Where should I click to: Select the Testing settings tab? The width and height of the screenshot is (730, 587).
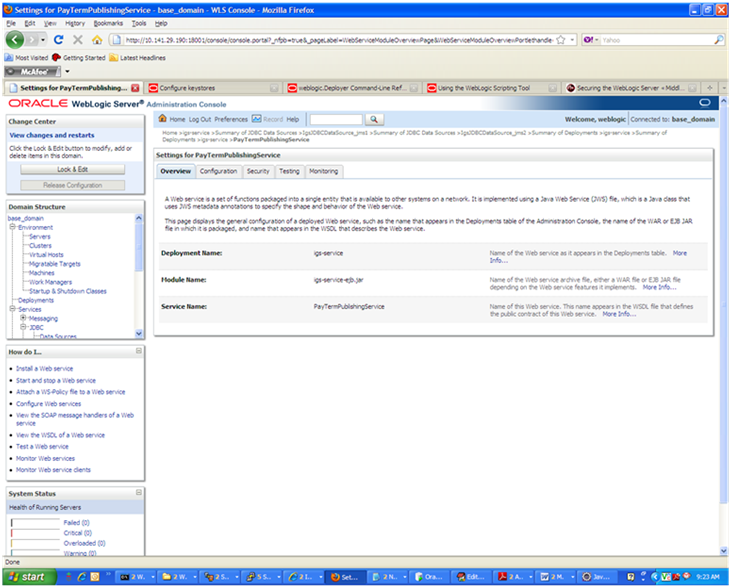(289, 171)
